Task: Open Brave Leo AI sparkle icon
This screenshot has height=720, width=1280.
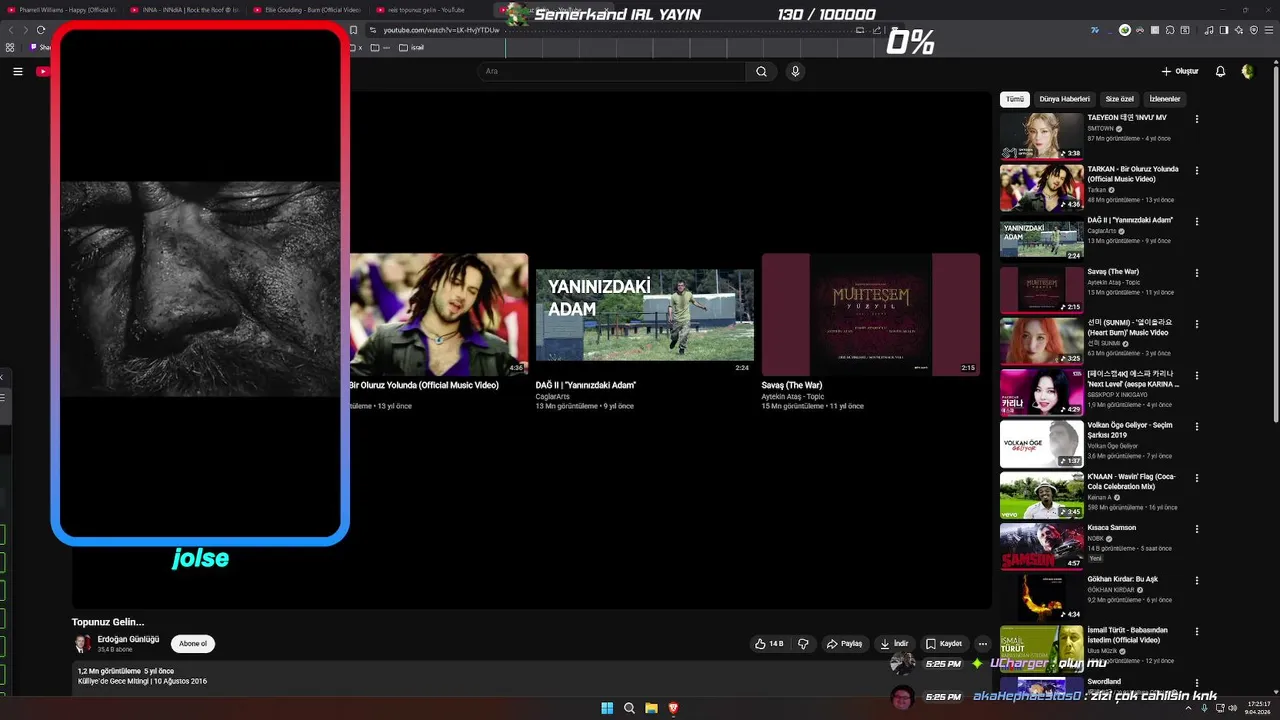Action: [x=1239, y=30]
